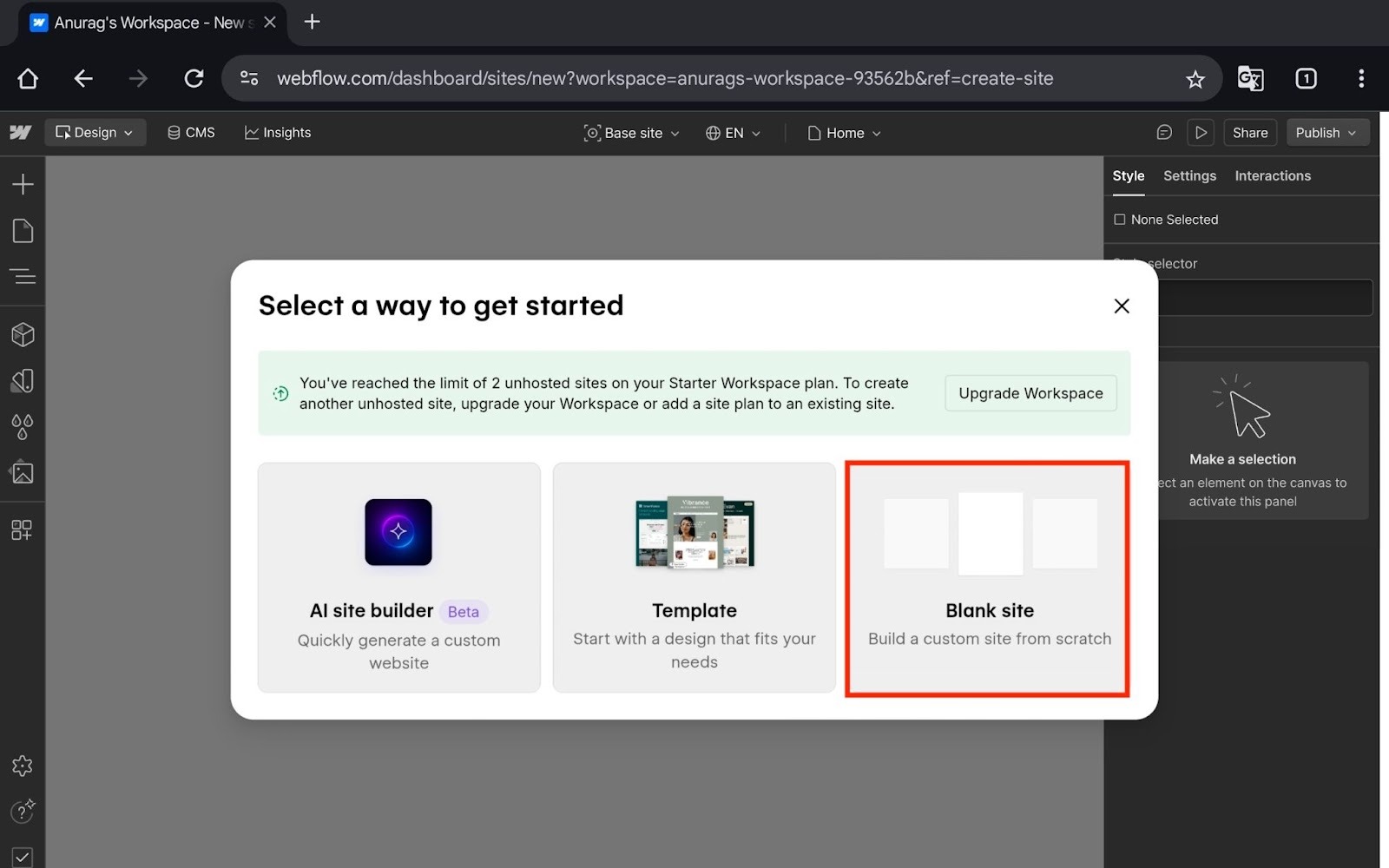Viewport: 1389px width, 868px height.
Task: Click the Share button
Action: [1250, 133]
